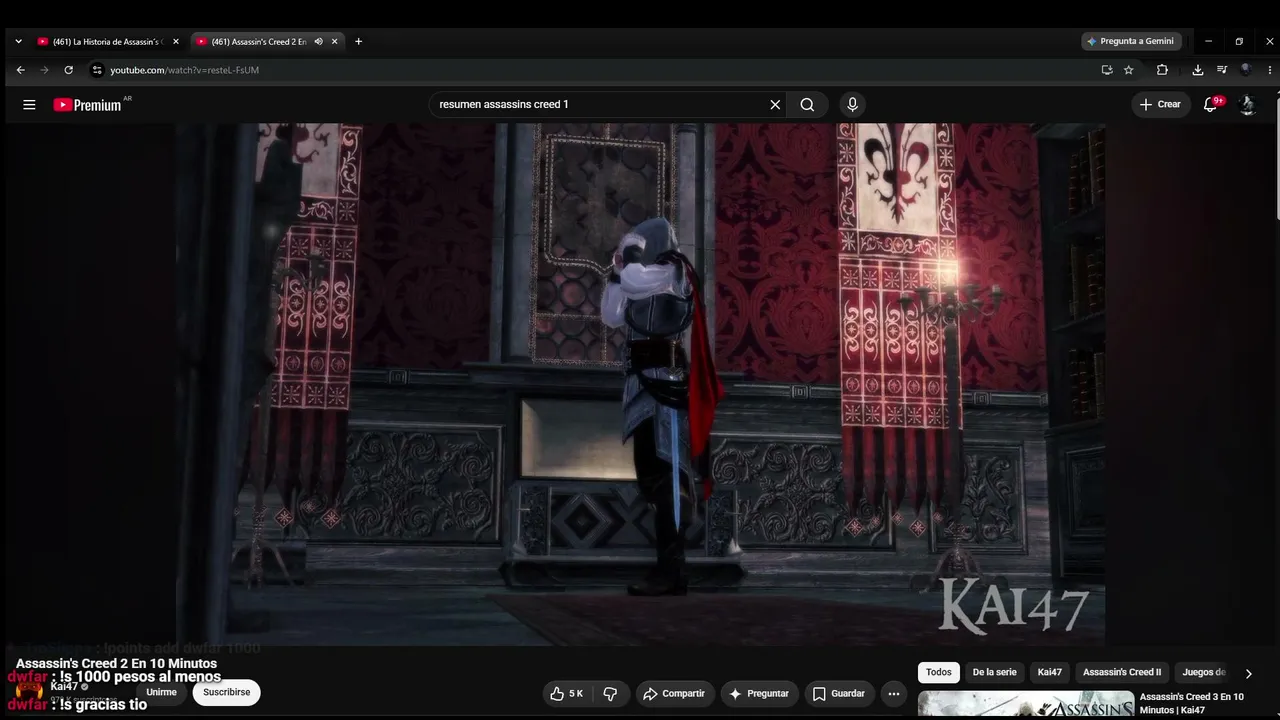The image size is (1280, 720).
Task: Open Assassin's Creed 3 En 10 Minutos thumbnail
Action: tap(1026, 704)
